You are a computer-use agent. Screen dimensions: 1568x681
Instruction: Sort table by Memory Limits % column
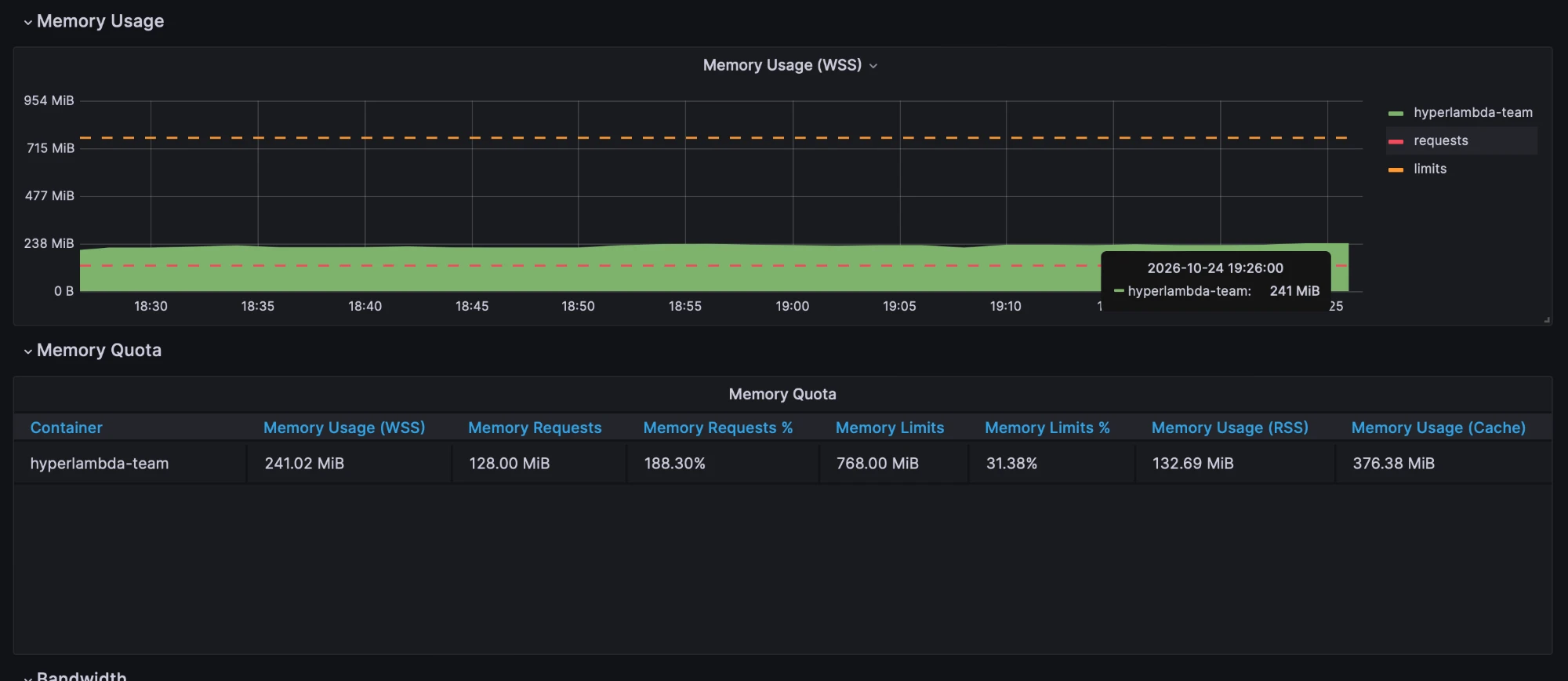click(1047, 428)
